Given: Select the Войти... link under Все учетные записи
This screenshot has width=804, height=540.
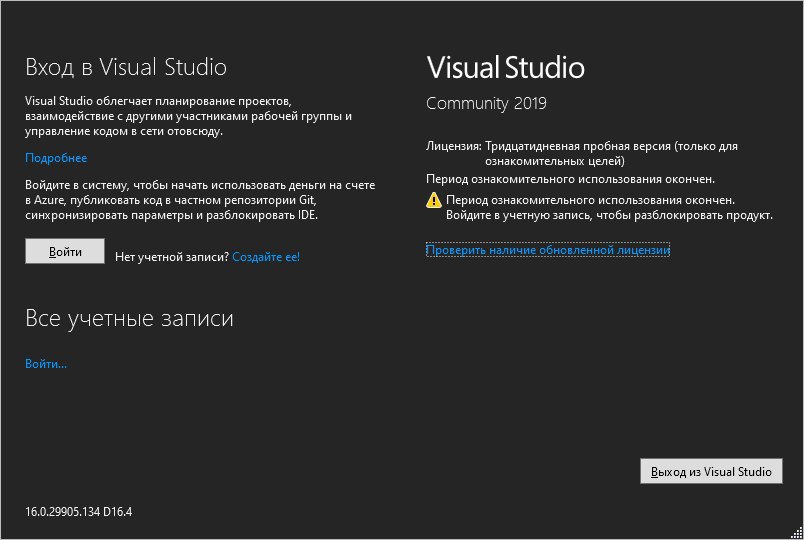Looking at the screenshot, I should (x=46, y=364).
